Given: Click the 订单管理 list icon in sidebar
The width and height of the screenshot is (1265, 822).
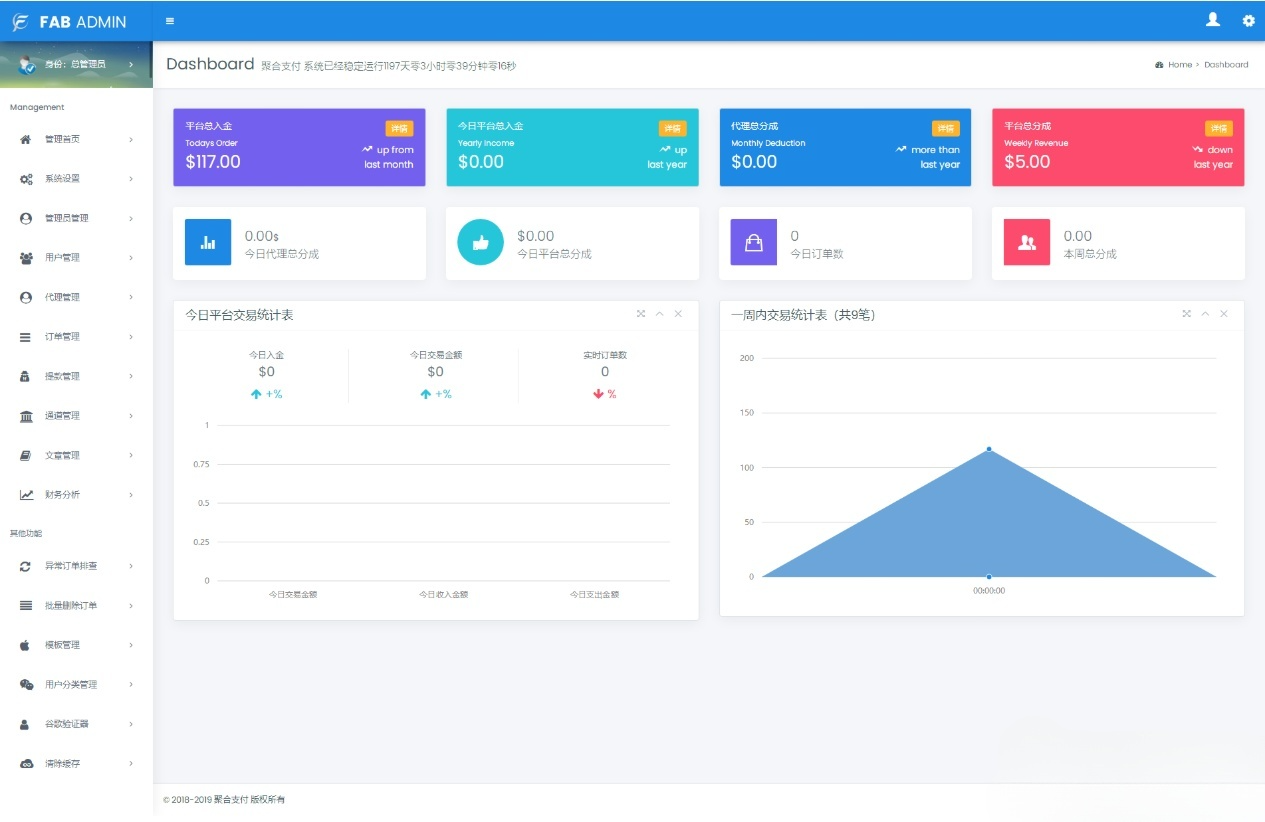Looking at the screenshot, I should pos(24,336).
